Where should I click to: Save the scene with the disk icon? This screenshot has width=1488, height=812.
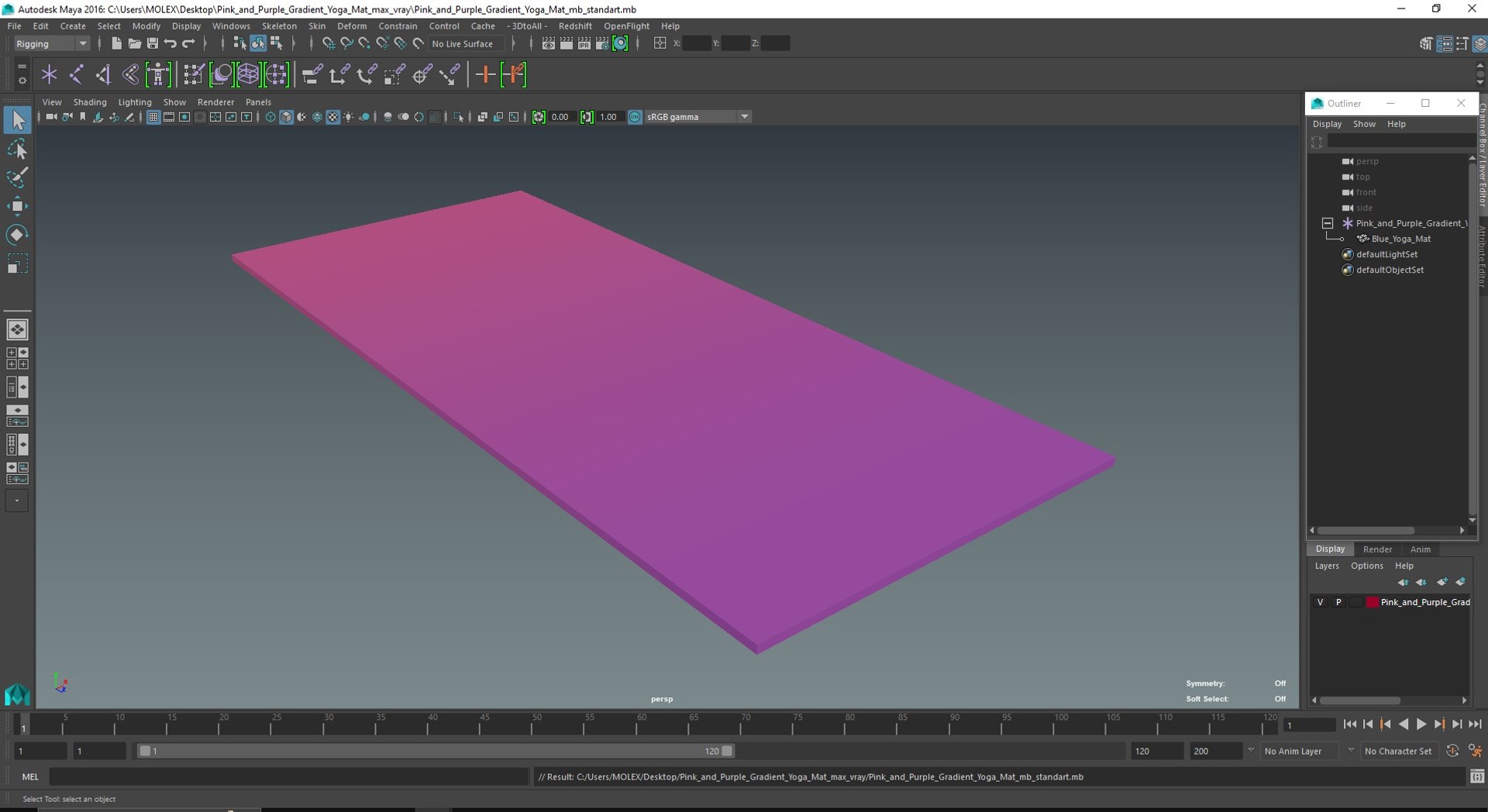tap(152, 43)
